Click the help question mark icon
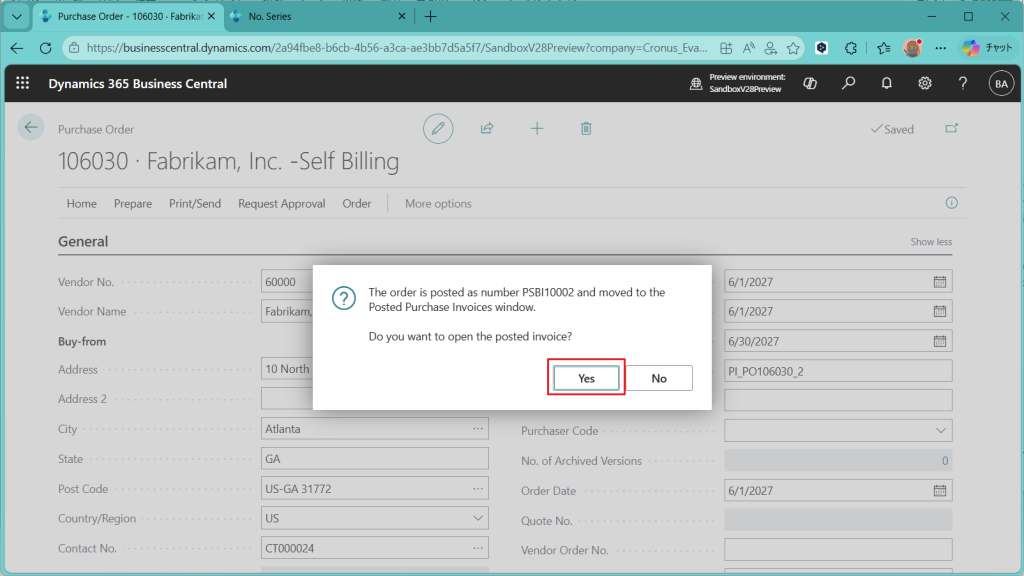Screen dimensions: 1024x576 click(963, 84)
